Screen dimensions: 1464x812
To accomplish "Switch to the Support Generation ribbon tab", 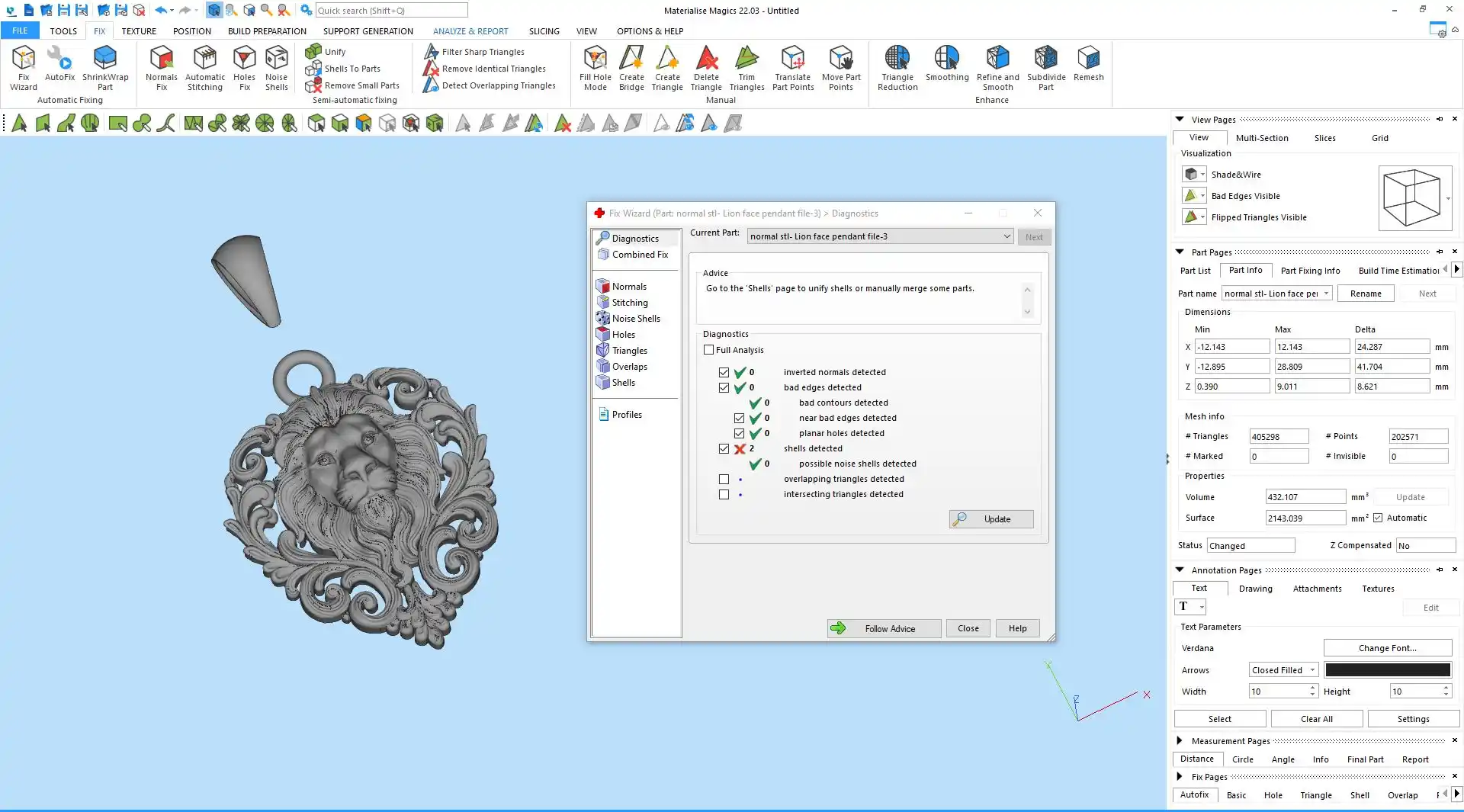I will click(368, 31).
